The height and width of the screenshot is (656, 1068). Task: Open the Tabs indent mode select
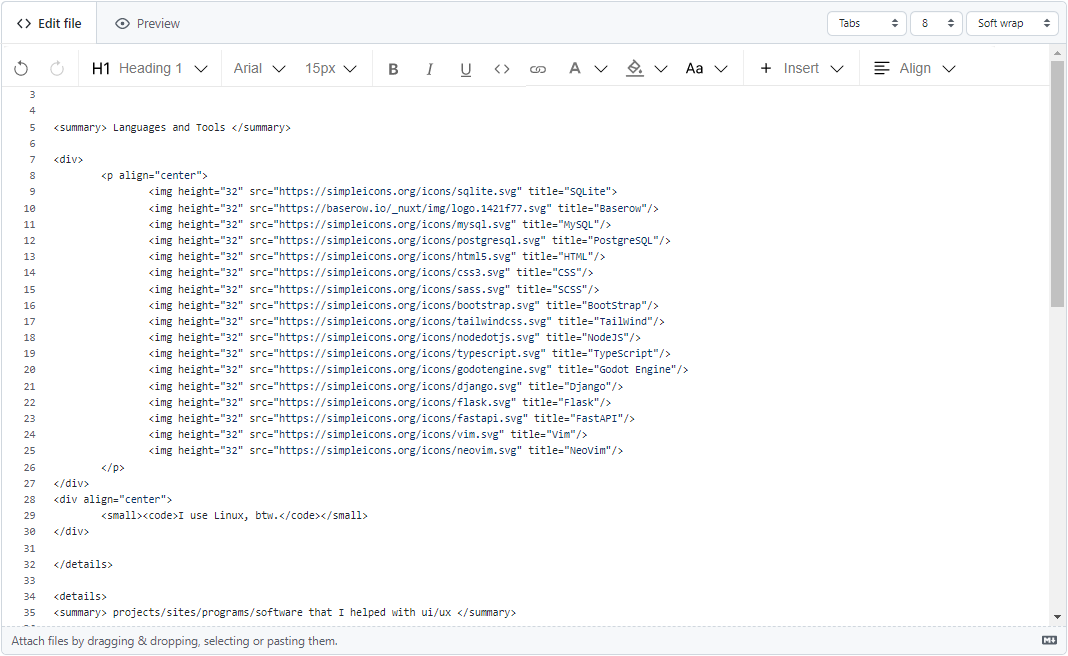point(867,23)
